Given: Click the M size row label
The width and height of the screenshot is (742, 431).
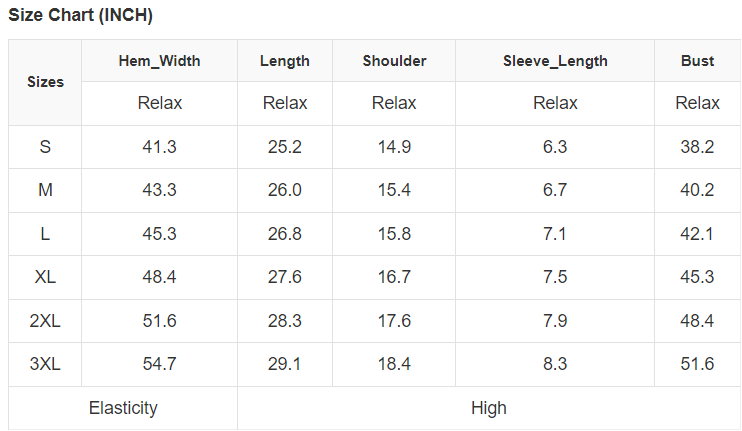Looking at the screenshot, I should click(x=45, y=190).
